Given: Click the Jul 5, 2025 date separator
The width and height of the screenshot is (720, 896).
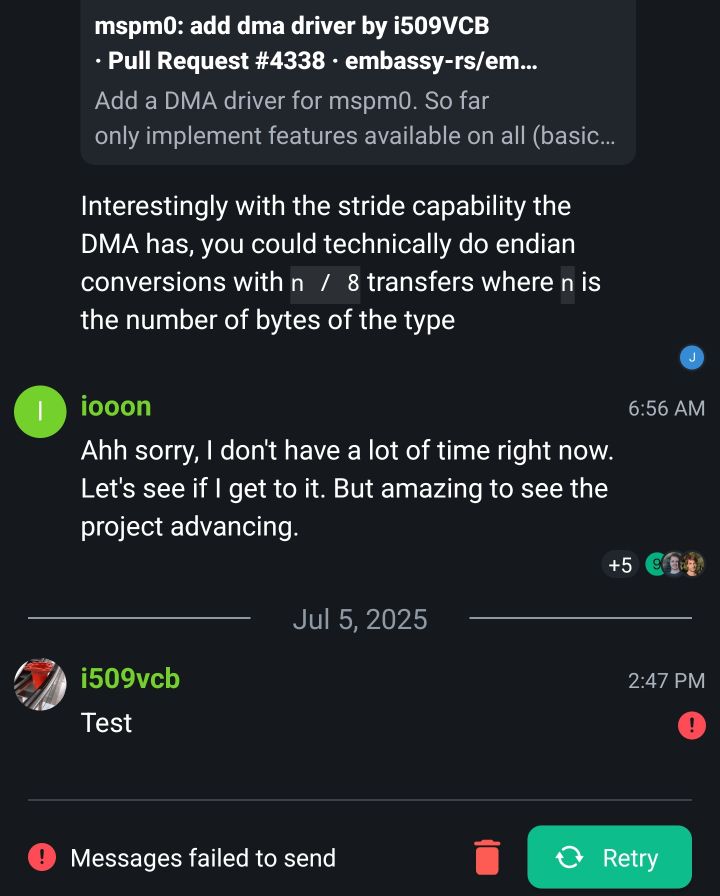Looking at the screenshot, I should [x=360, y=620].
